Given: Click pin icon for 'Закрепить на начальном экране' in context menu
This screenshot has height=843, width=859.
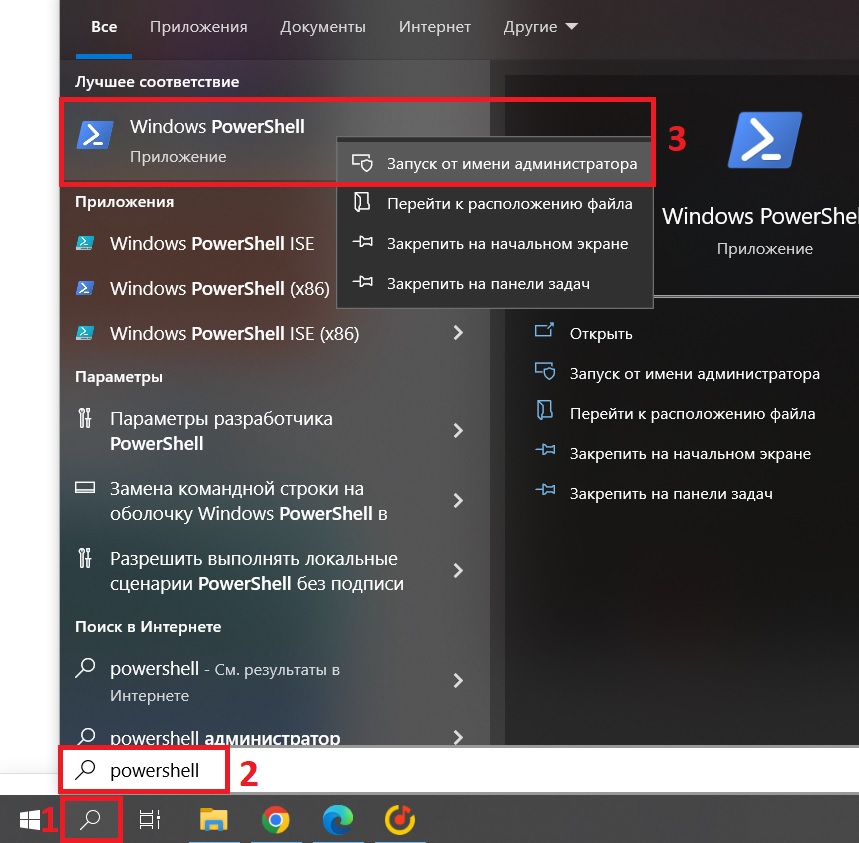Looking at the screenshot, I should coord(362,242).
